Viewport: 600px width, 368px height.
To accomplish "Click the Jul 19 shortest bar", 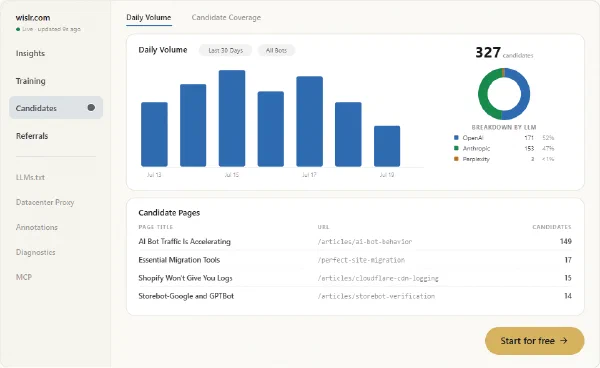I will coord(387,146).
